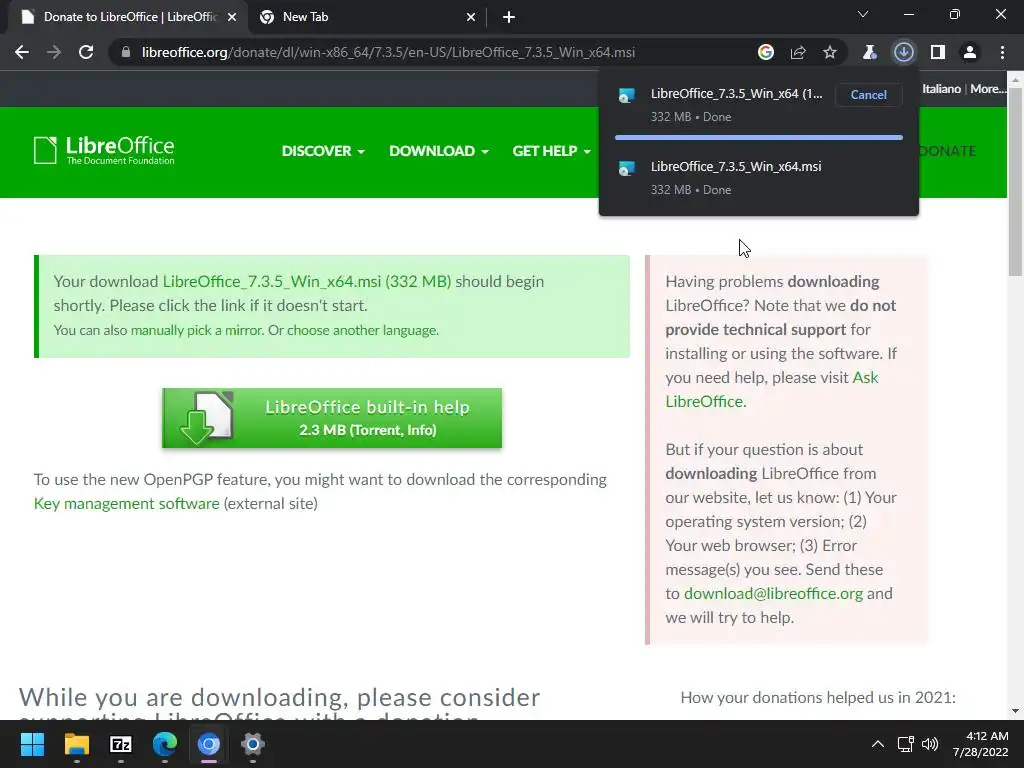Screen dimensions: 1024x768
Task: Open Microsoft Edge from taskbar
Action: click(165, 744)
